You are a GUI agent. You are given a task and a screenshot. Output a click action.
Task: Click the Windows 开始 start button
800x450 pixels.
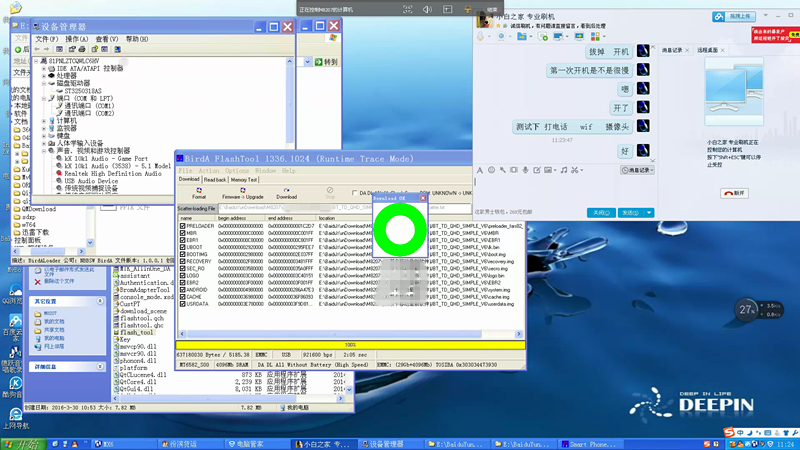point(22,444)
